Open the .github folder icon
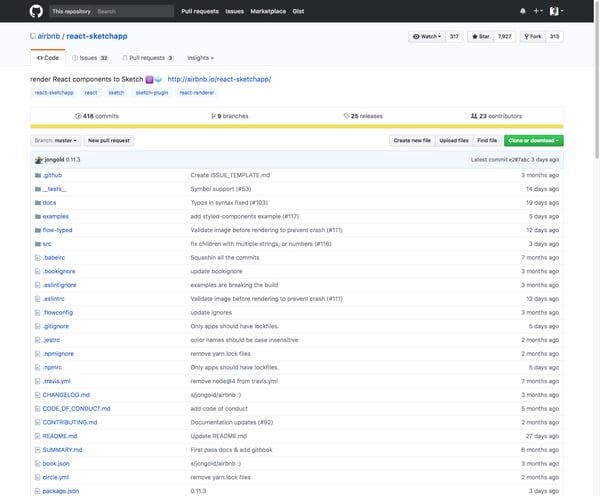 point(38,175)
